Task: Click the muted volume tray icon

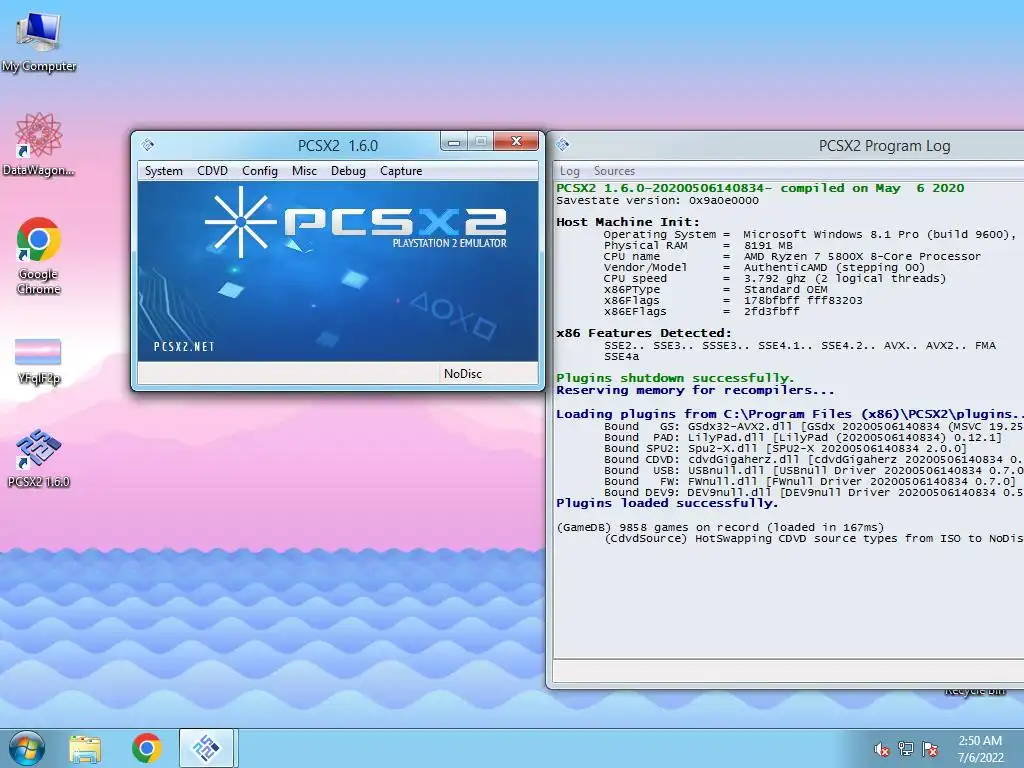Action: tap(882, 749)
